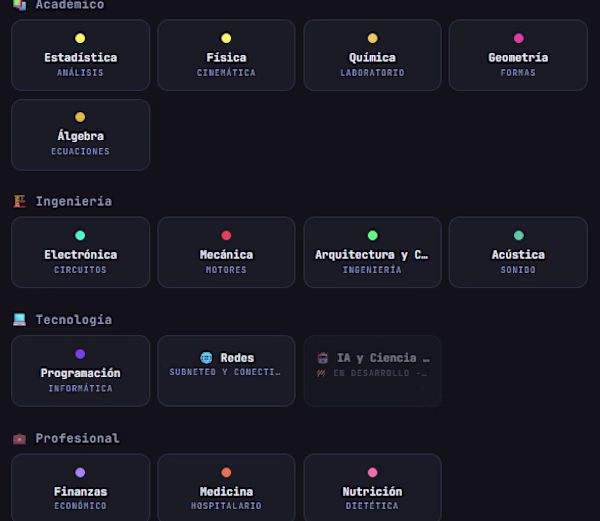Choose the Álgebra ecuaciones card
600x521 pixels.
pyautogui.click(x=80, y=135)
